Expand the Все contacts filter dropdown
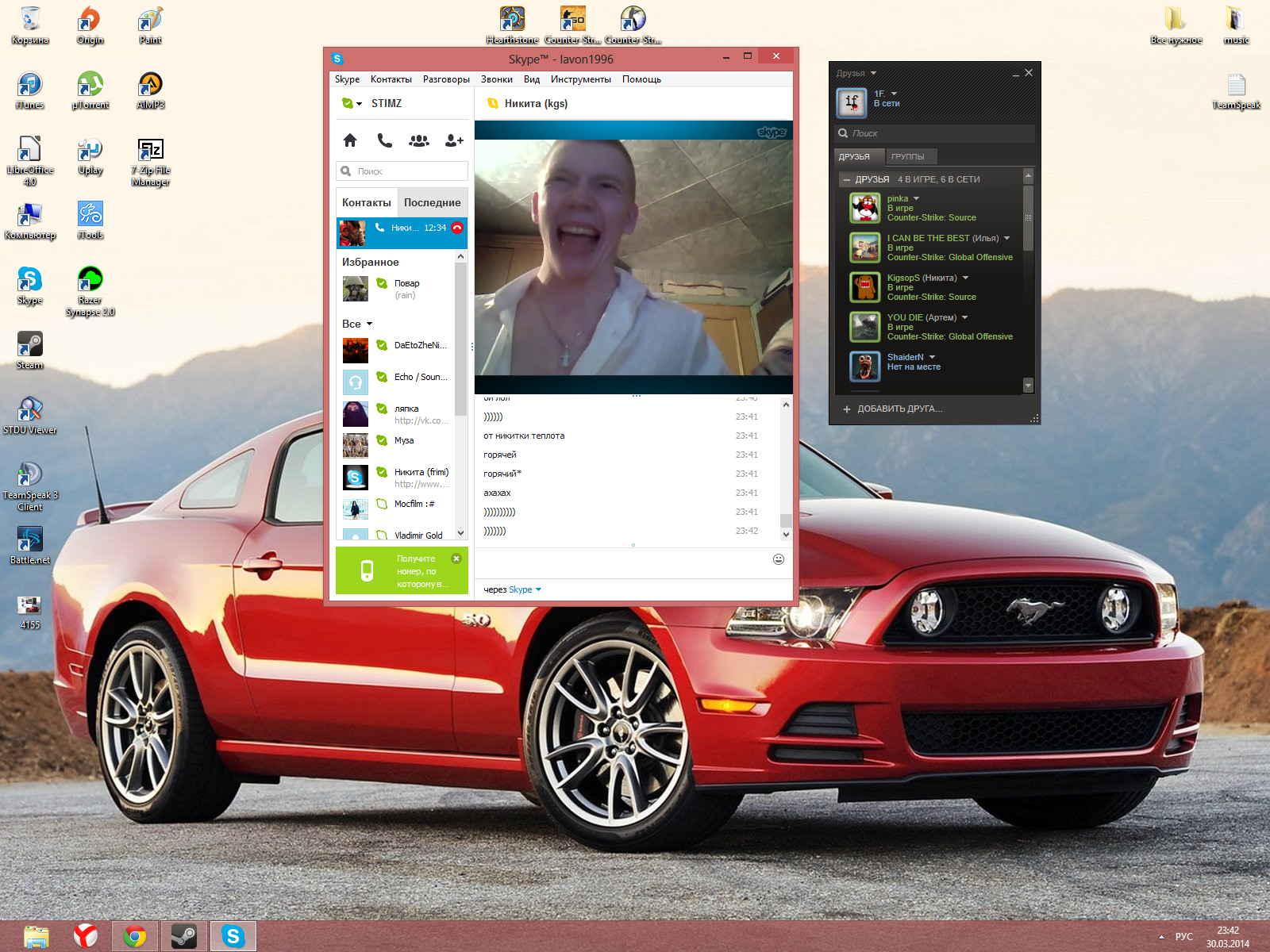The height and width of the screenshot is (952, 1270). (358, 324)
